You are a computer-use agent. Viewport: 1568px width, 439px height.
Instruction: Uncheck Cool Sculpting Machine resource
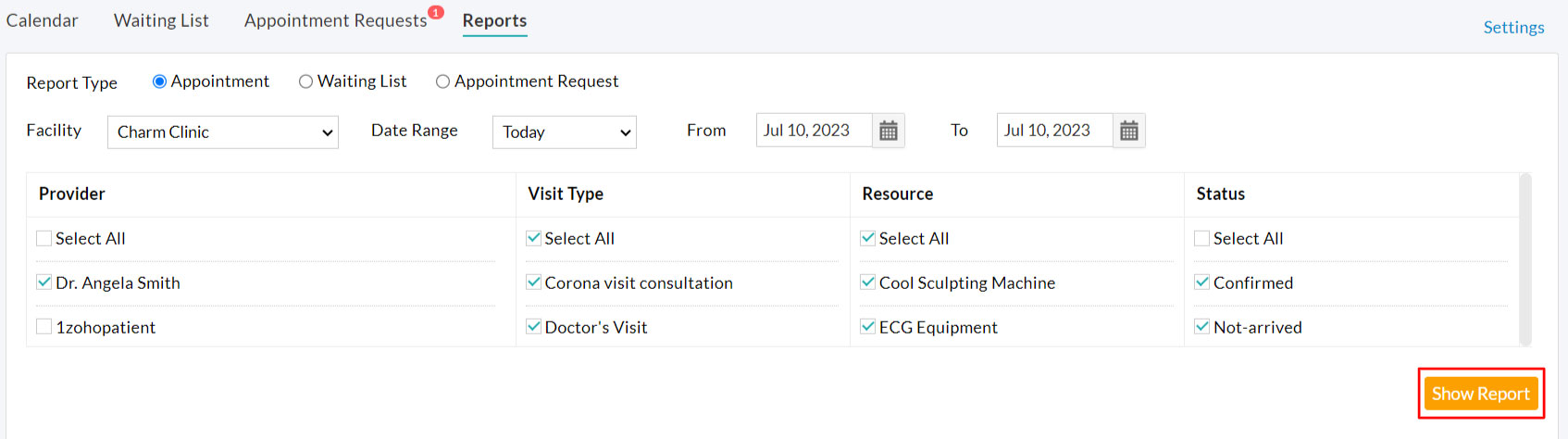(867, 282)
